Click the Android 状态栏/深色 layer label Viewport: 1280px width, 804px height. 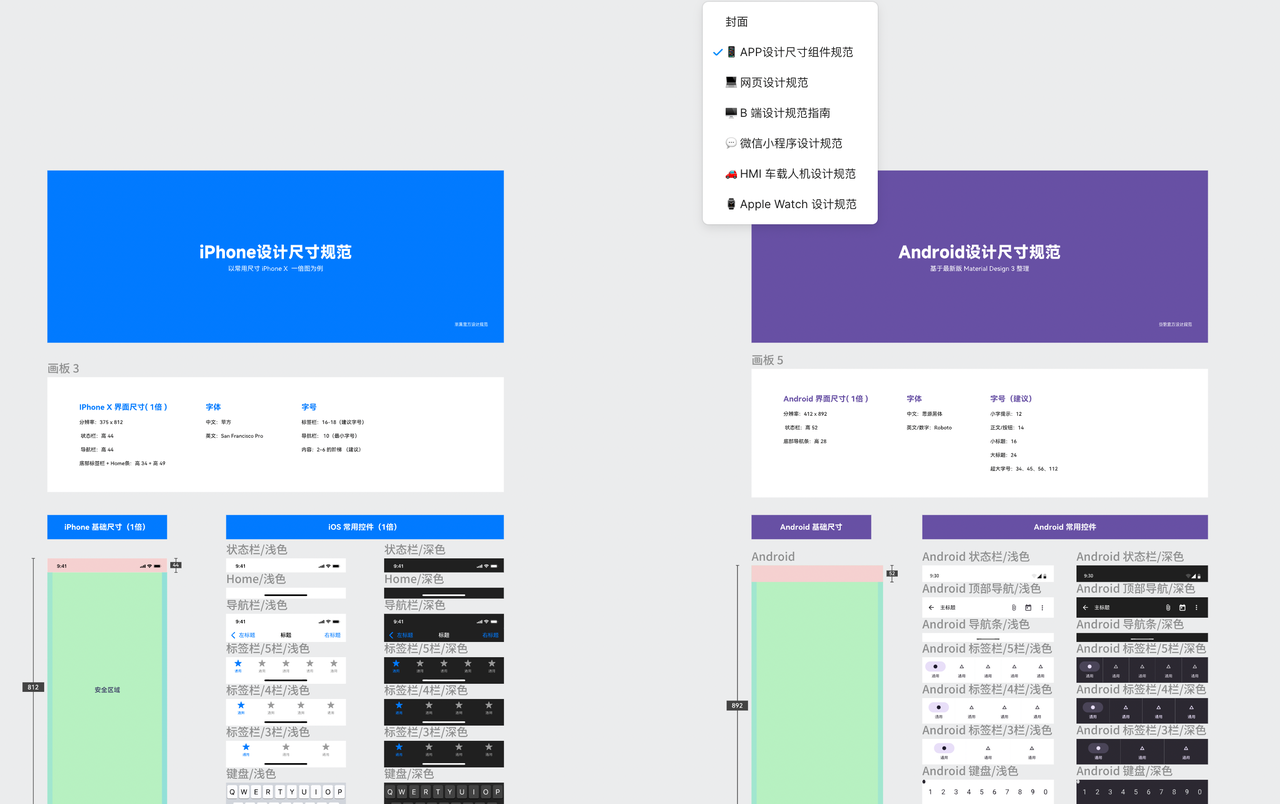(x=1130, y=557)
